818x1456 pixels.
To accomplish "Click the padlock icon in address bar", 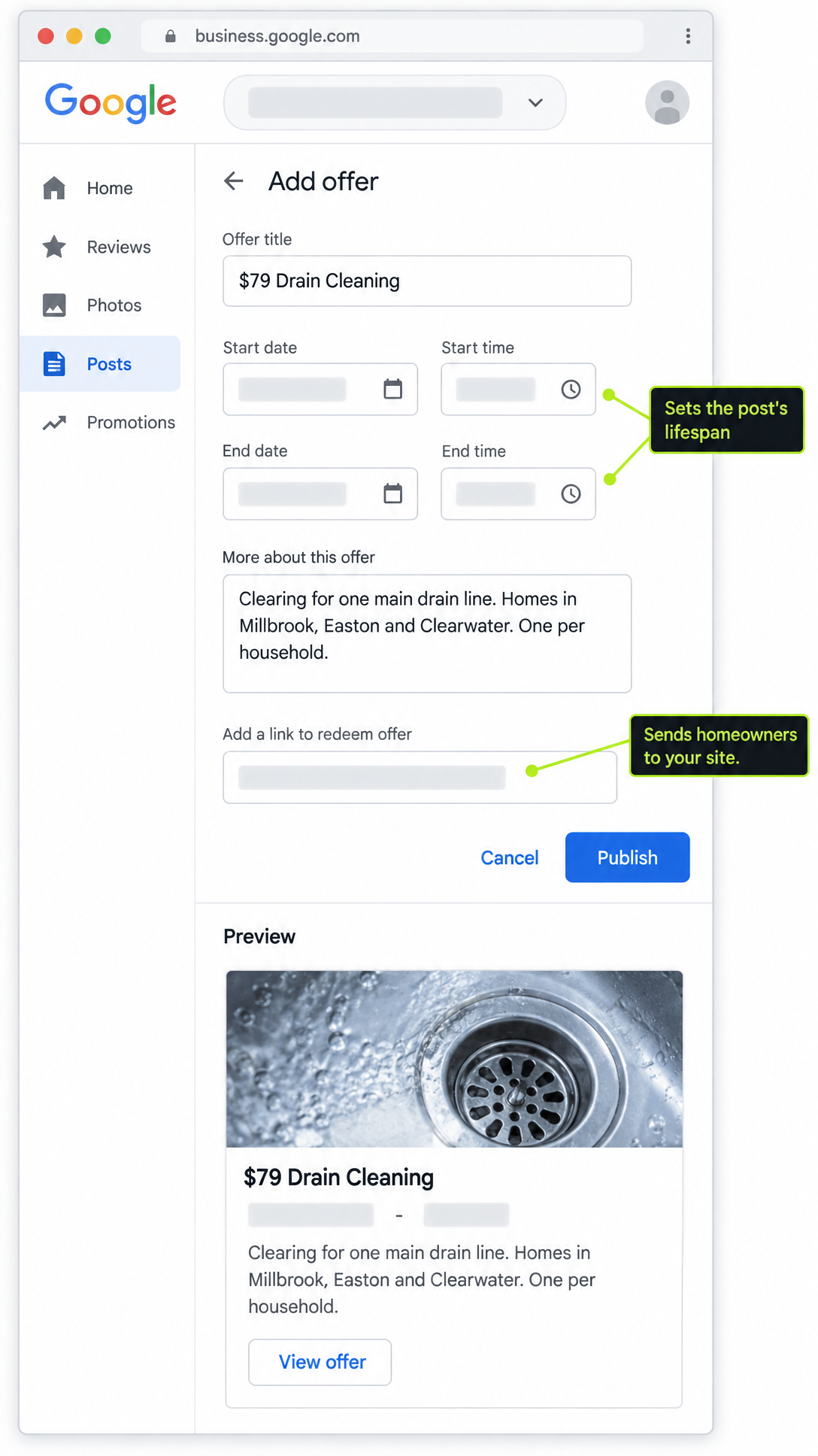I will click(171, 36).
